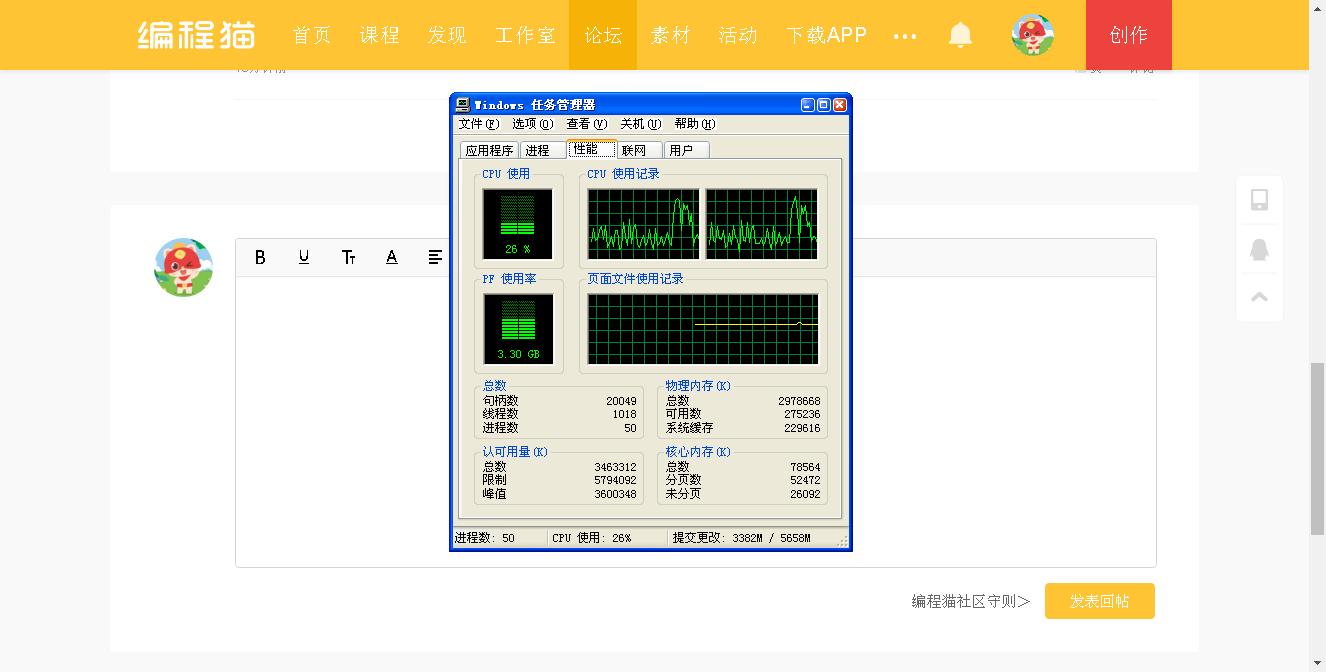The width and height of the screenshot is (1326, 672).
Task: Open the text color tool
Action: 392,257
